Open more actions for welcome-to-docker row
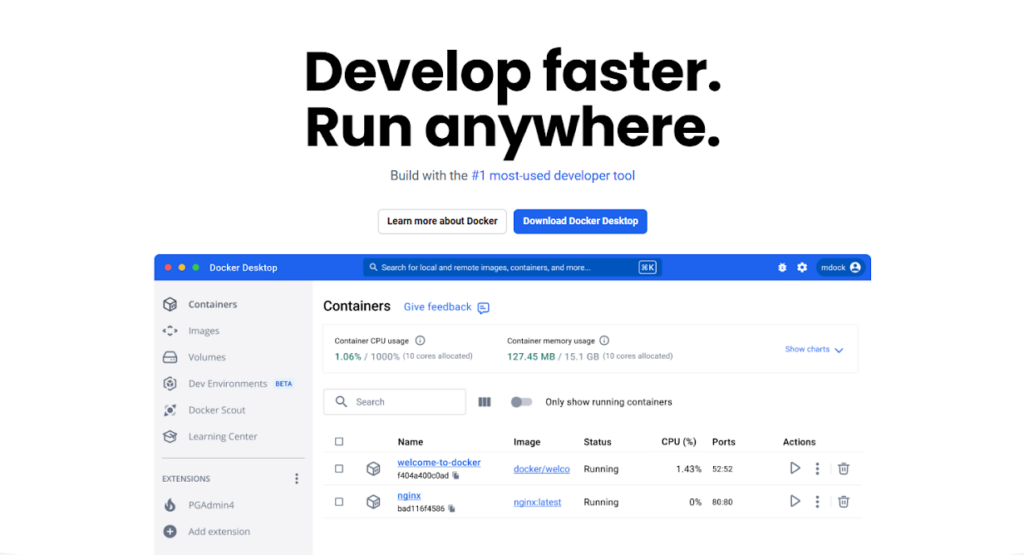The width and height of the screenshot is (1024, 555). coord(817,469)
